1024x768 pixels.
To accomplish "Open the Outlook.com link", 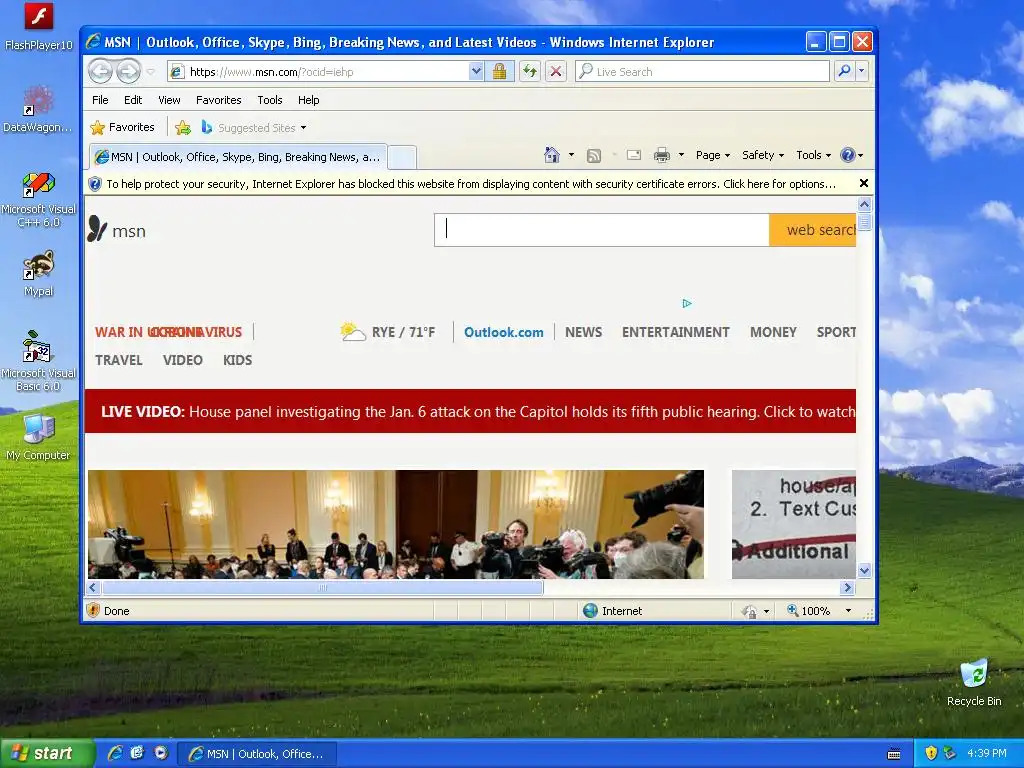I will point(504,332).
